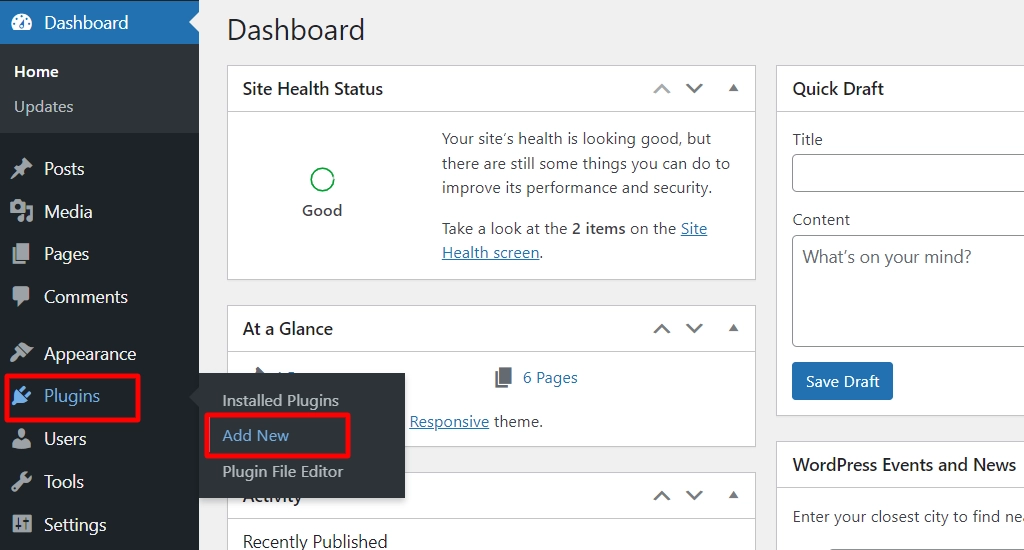Click the Tools wrench icon
The image size is (1024, 550).
click(x=22, y=481)
